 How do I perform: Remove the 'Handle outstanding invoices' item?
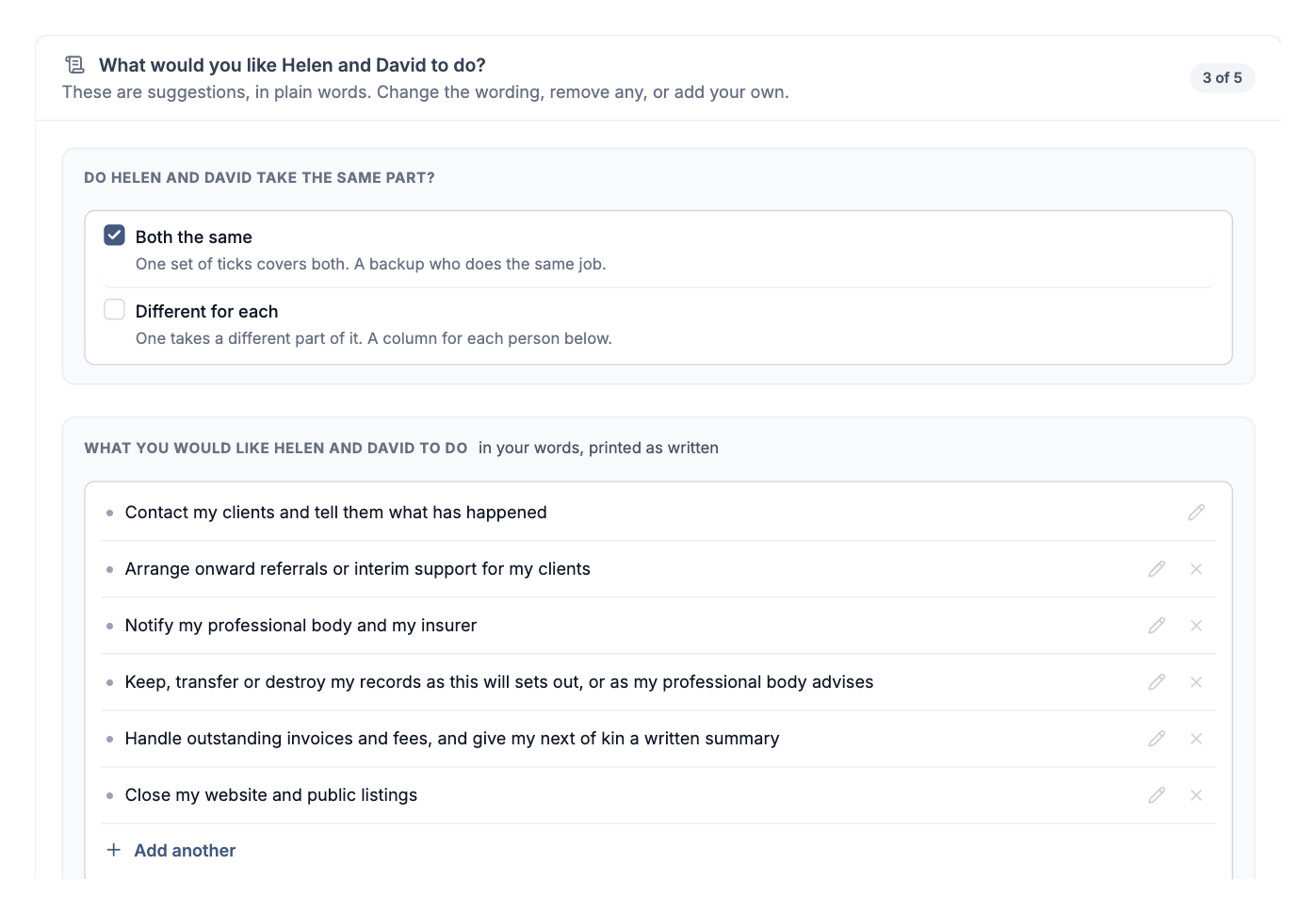(1196, 739)
